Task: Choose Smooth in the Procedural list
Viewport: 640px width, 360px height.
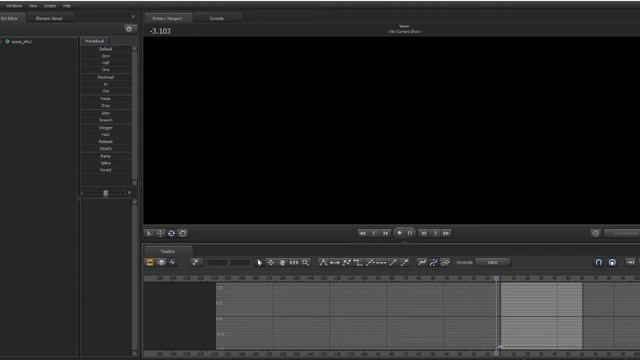Action: click(106, 120)
